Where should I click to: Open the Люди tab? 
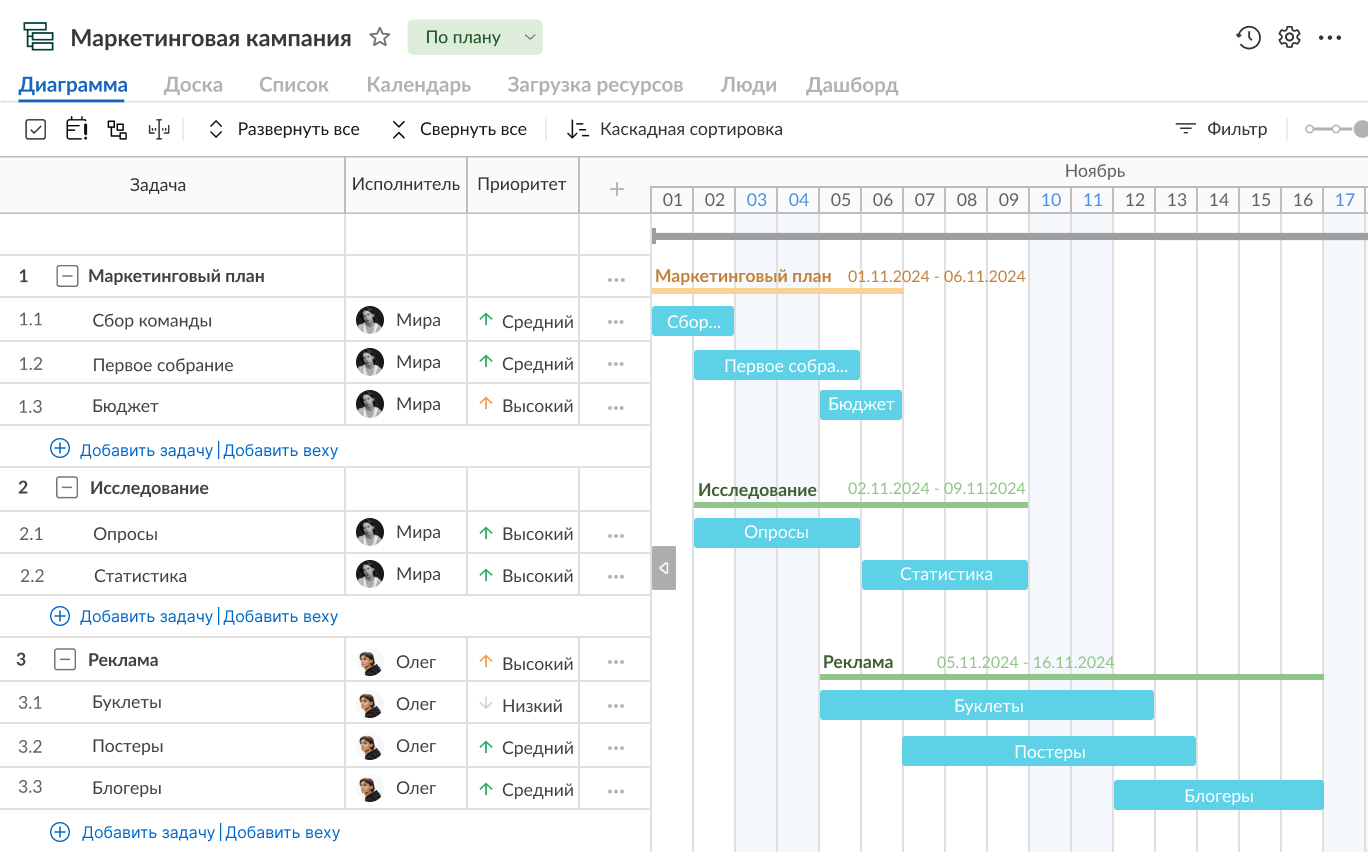pyautogui.click(x=749, y=85)
